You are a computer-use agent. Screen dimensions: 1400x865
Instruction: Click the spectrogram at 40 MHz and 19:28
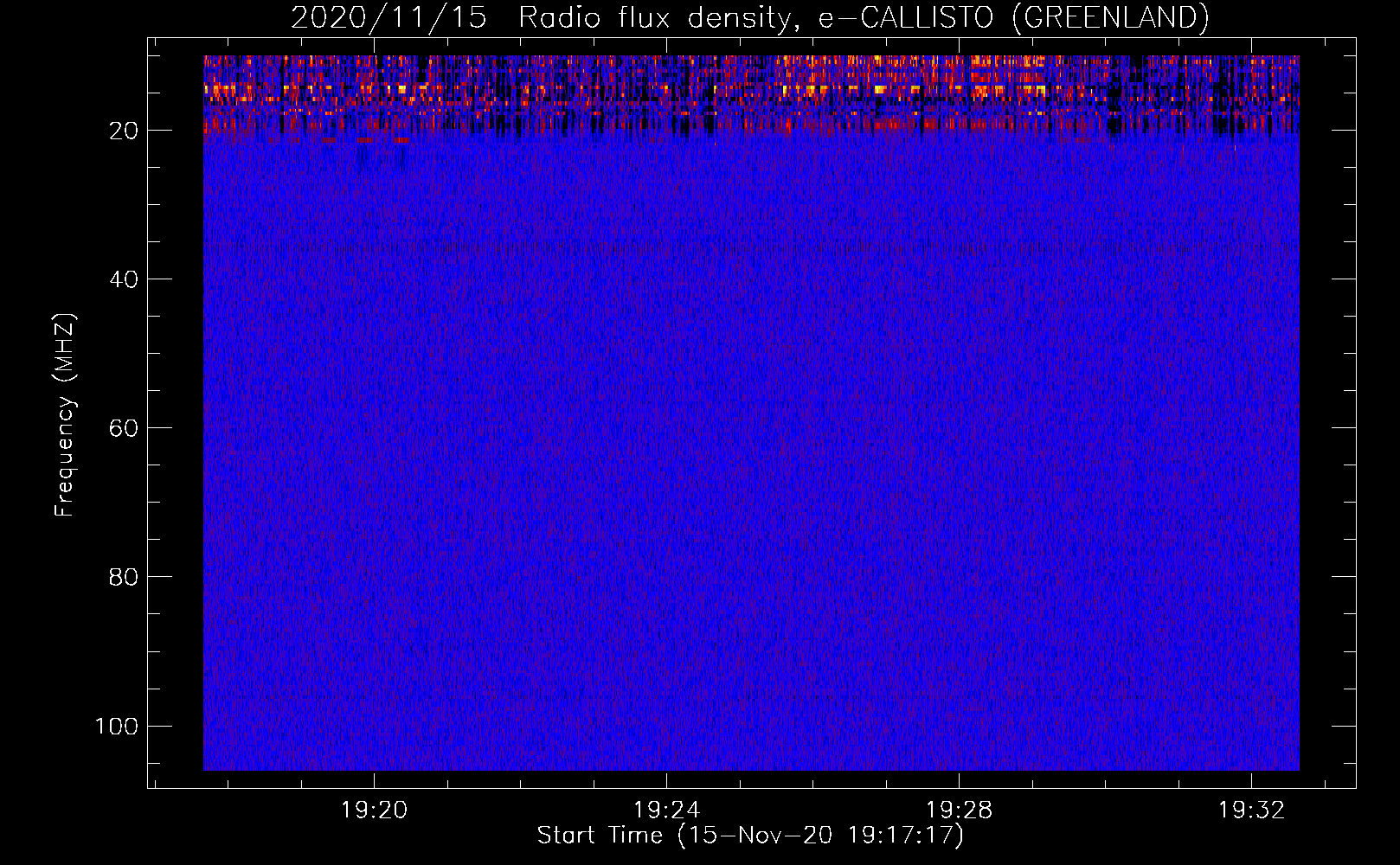pyautogui.click(x=959, y=279)
